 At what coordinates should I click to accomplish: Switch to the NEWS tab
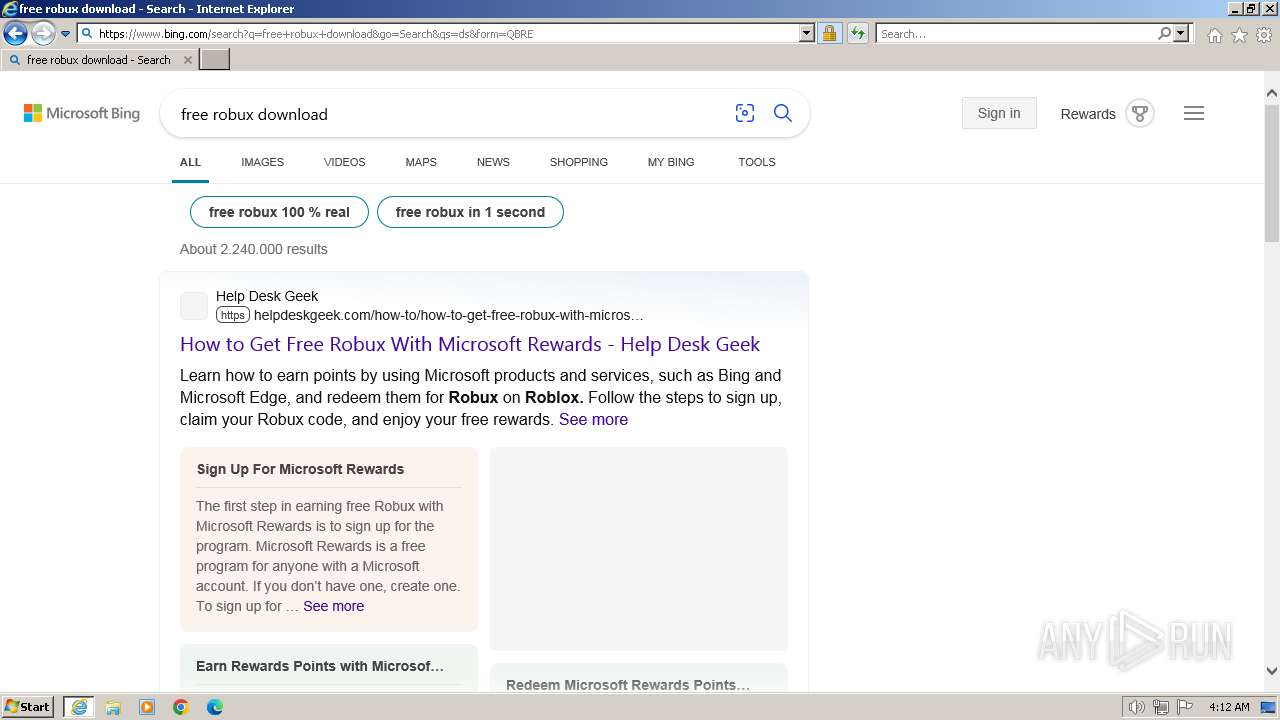click(x=493, y=162)
